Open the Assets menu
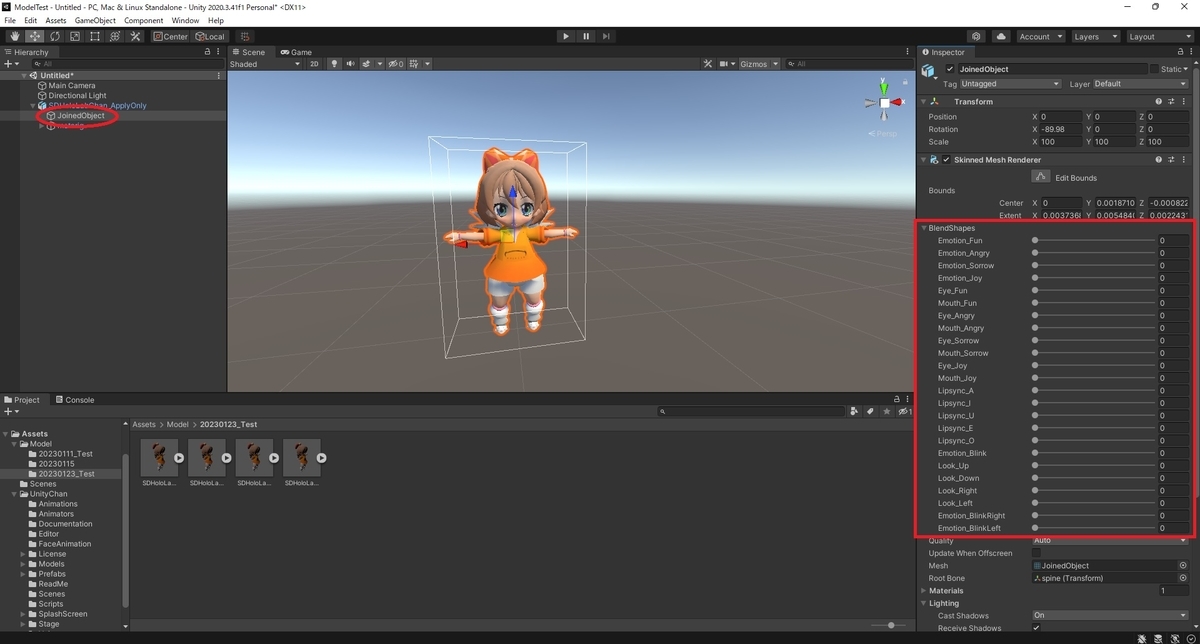Screen dimensions: 1200x644 (x=56, y=20)
